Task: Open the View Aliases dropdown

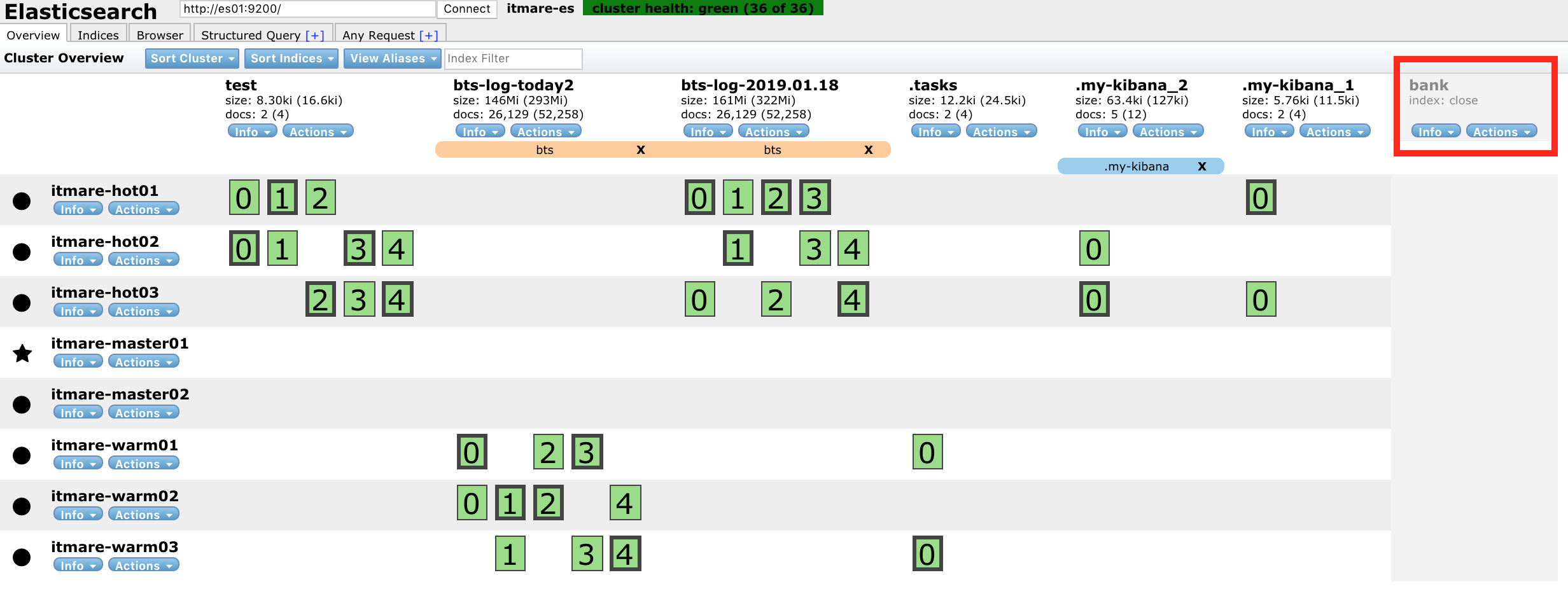Action: 393,59
